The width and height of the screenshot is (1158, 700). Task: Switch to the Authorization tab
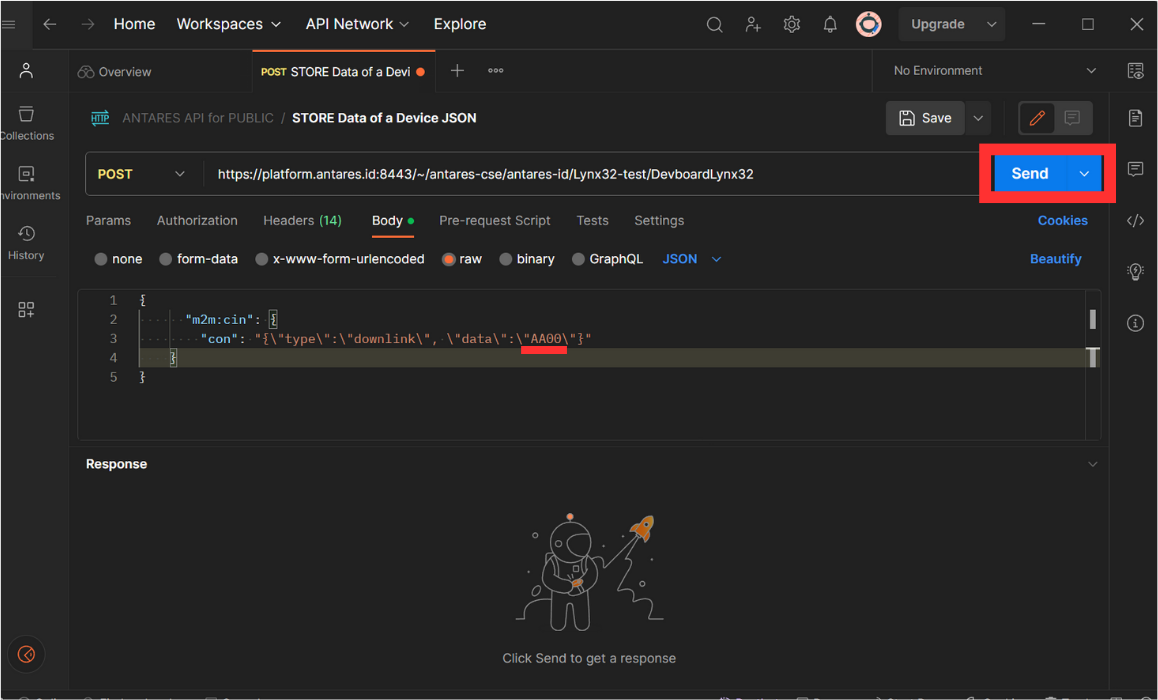click(x=197, y=220)
